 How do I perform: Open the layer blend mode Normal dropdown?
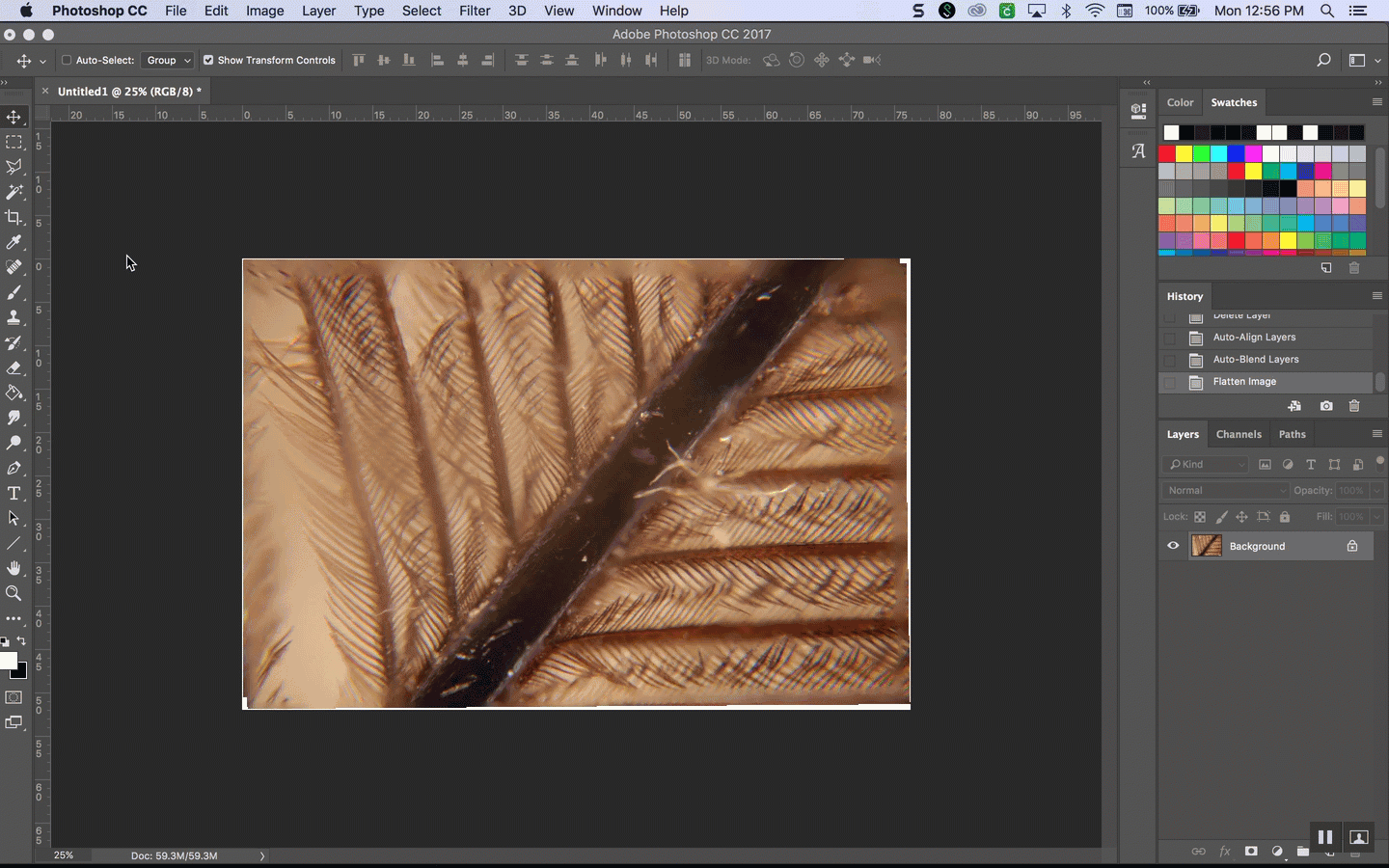[1225, 490]
